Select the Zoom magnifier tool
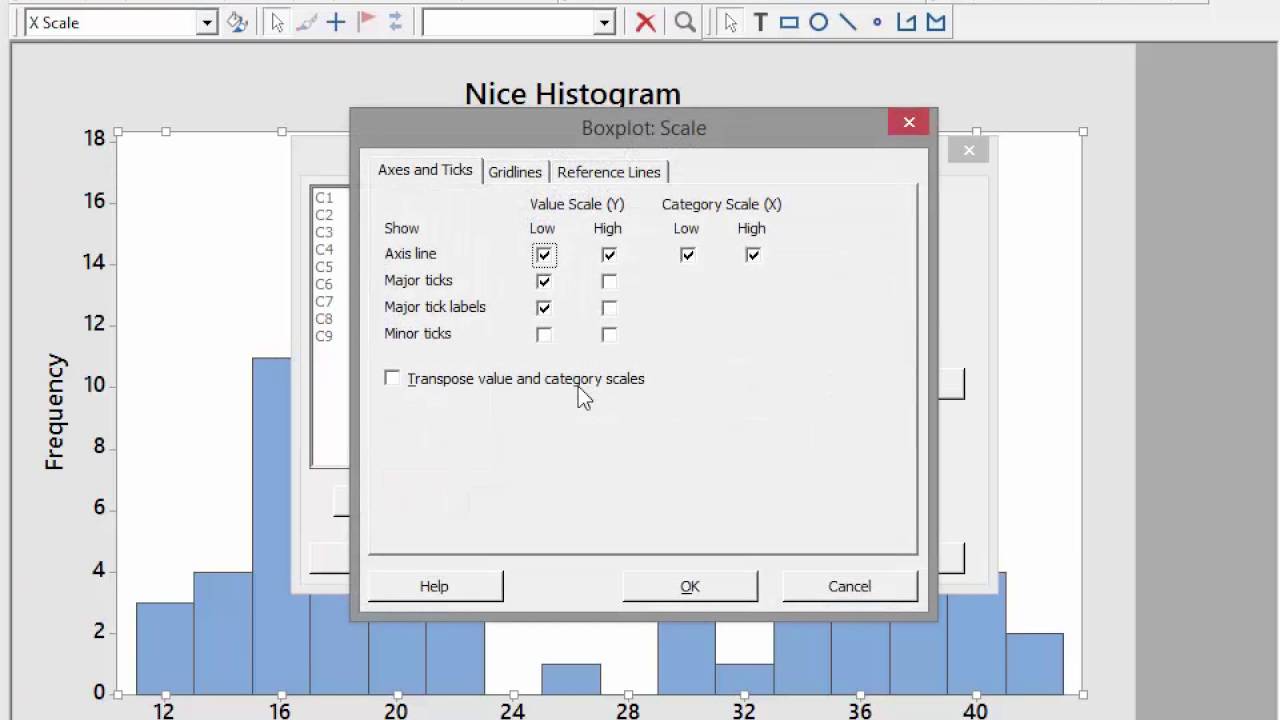 tap(685, 22)
